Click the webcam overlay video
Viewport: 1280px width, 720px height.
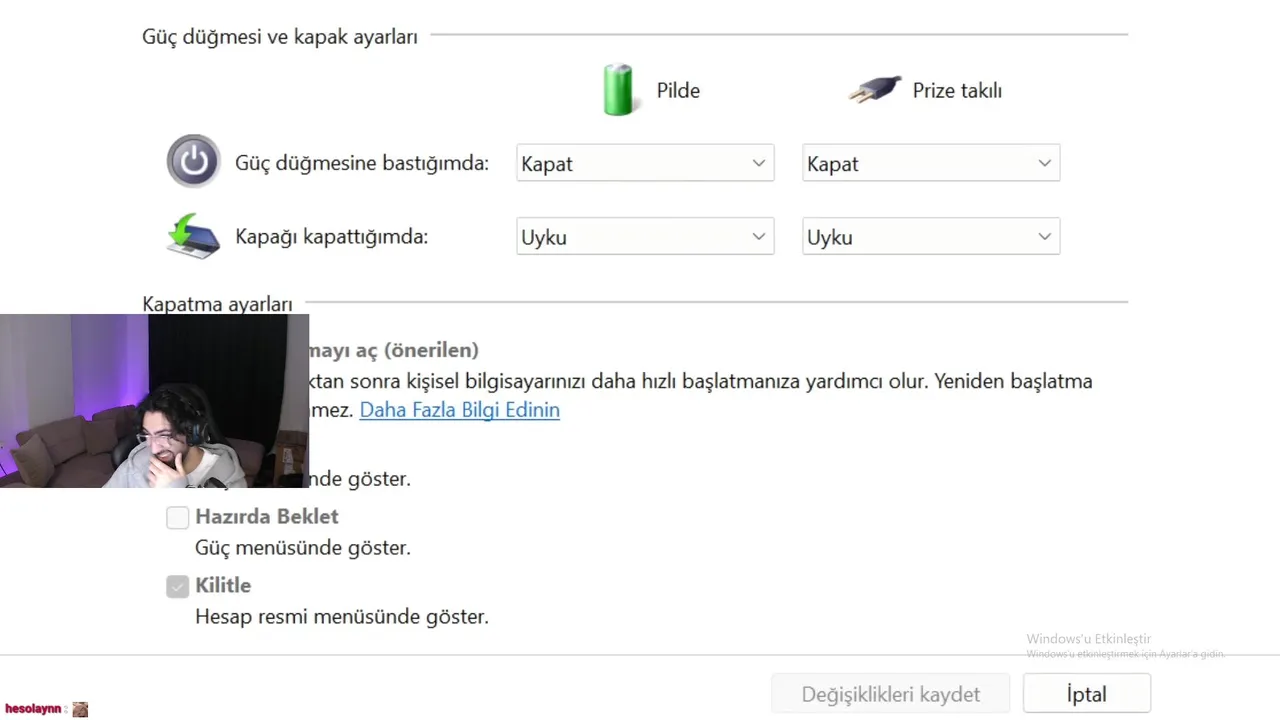pyautogui.click(x=154, y=401)
